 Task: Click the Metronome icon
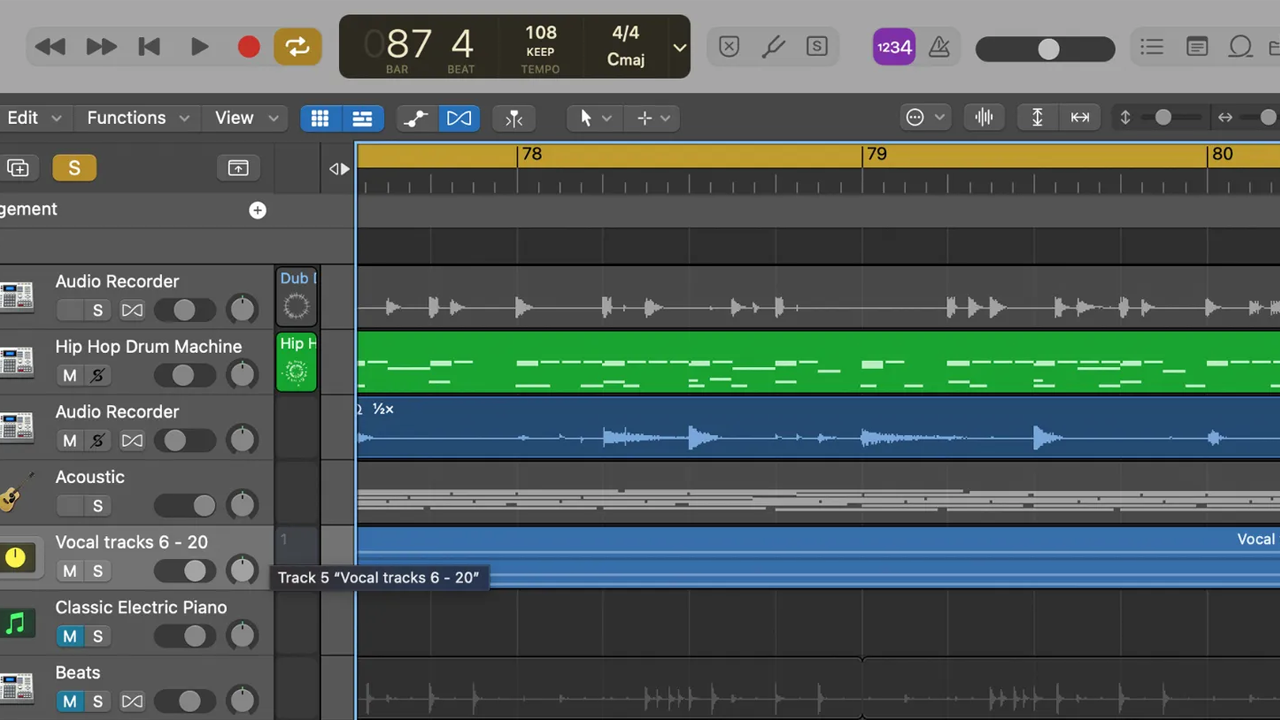tap(939, 47)
